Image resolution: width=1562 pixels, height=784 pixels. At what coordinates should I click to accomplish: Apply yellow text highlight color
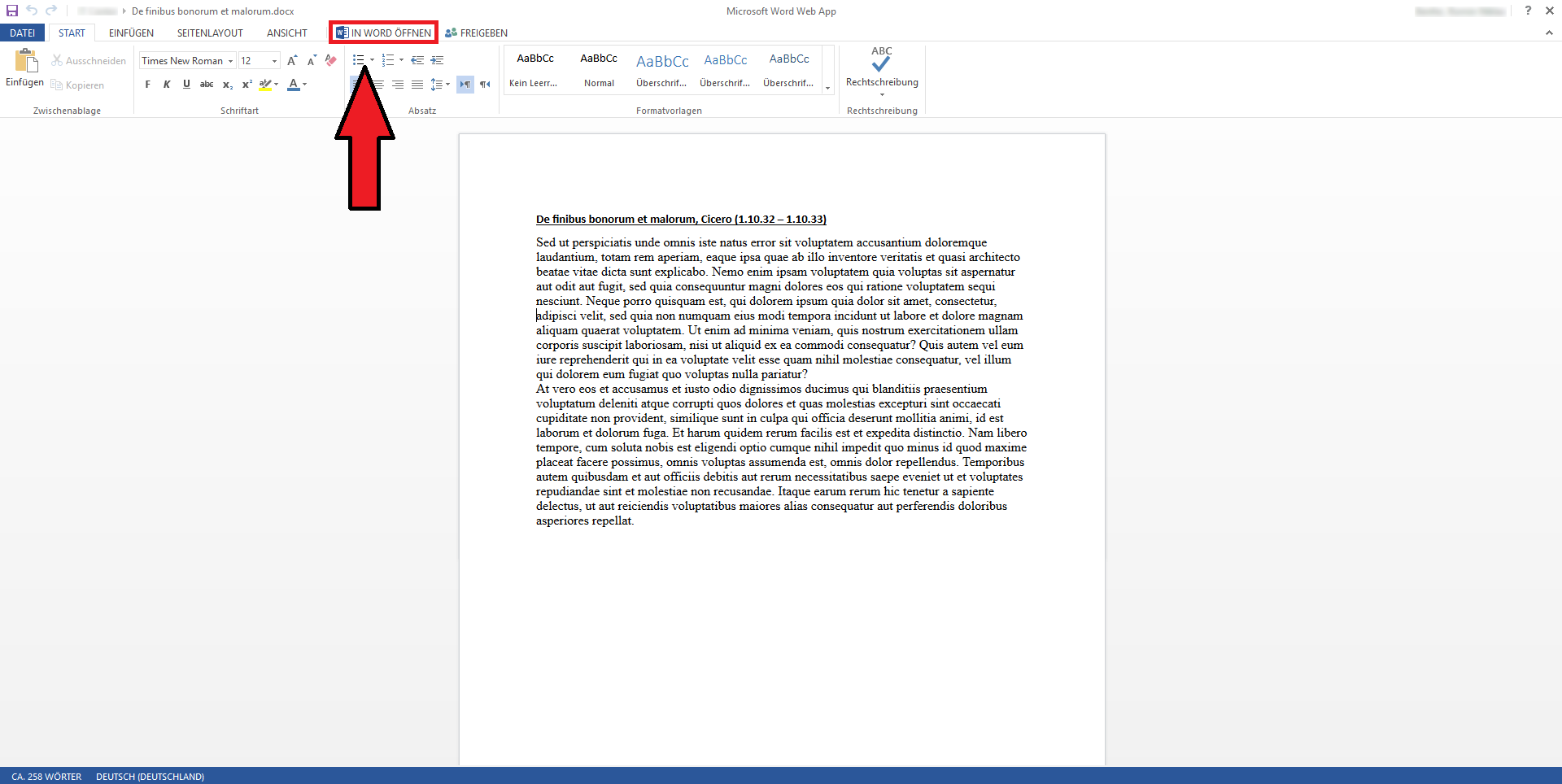[264, 85]
